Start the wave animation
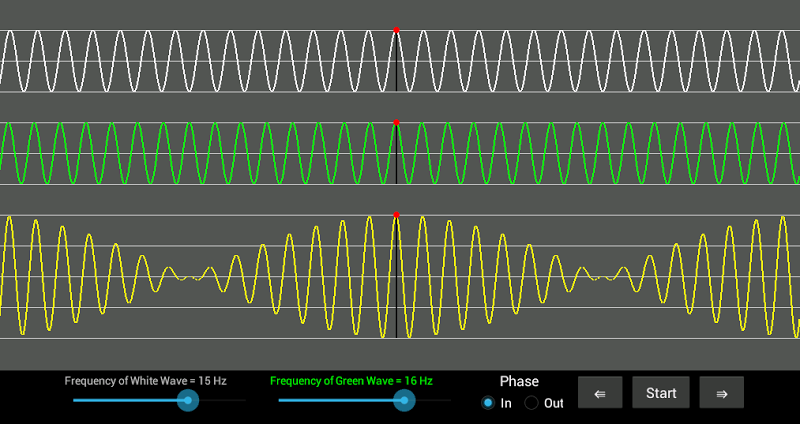 point(661,392)
